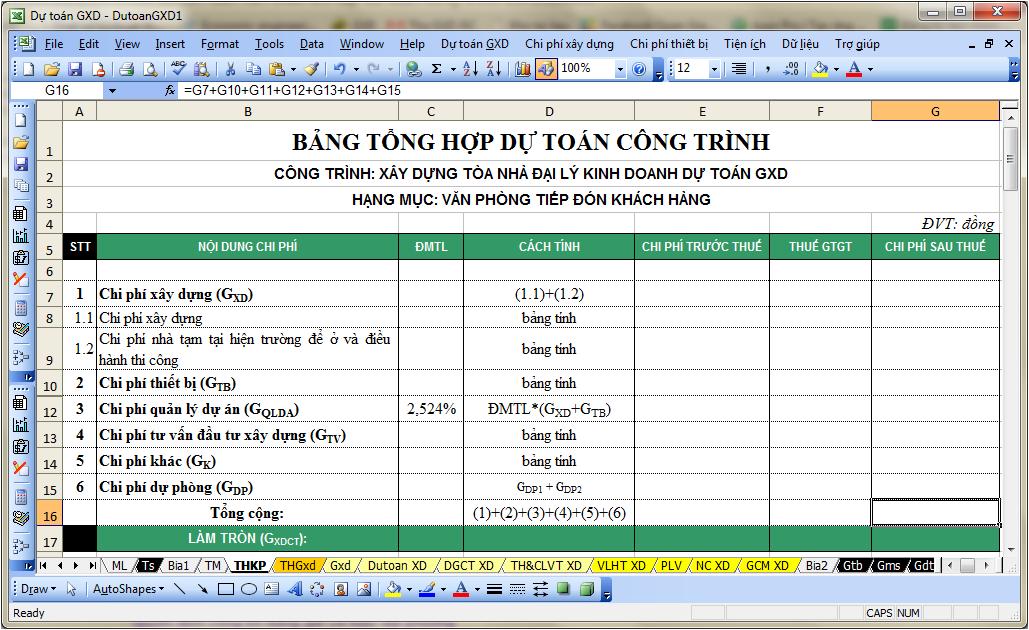
Task: Toggle Merge and Center alignment button
Action: tap(739, 69)
